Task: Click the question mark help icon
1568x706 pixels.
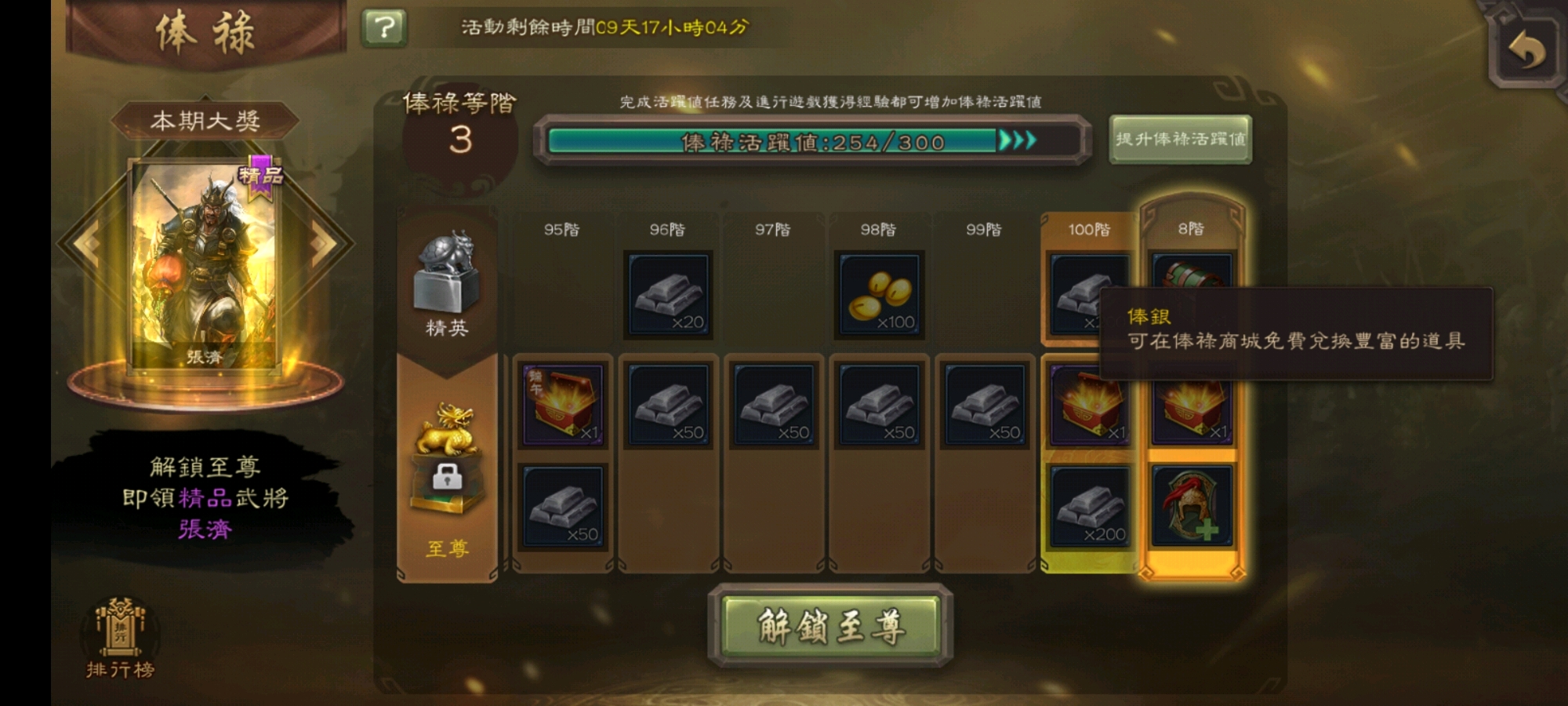Action: click(x=384, y=28)
